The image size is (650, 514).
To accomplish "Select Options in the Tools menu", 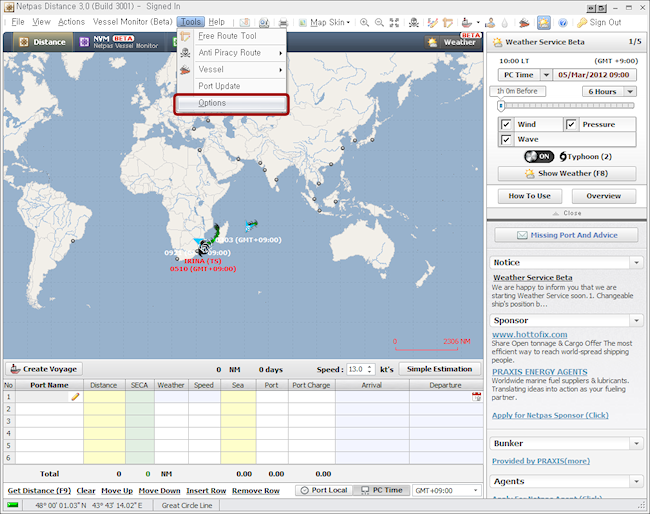I will pos(231,103).
